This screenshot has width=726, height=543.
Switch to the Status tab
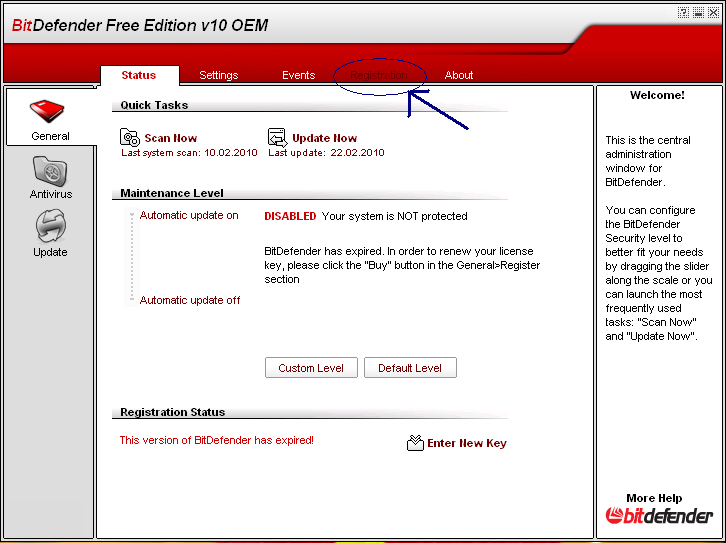(138, 75)
